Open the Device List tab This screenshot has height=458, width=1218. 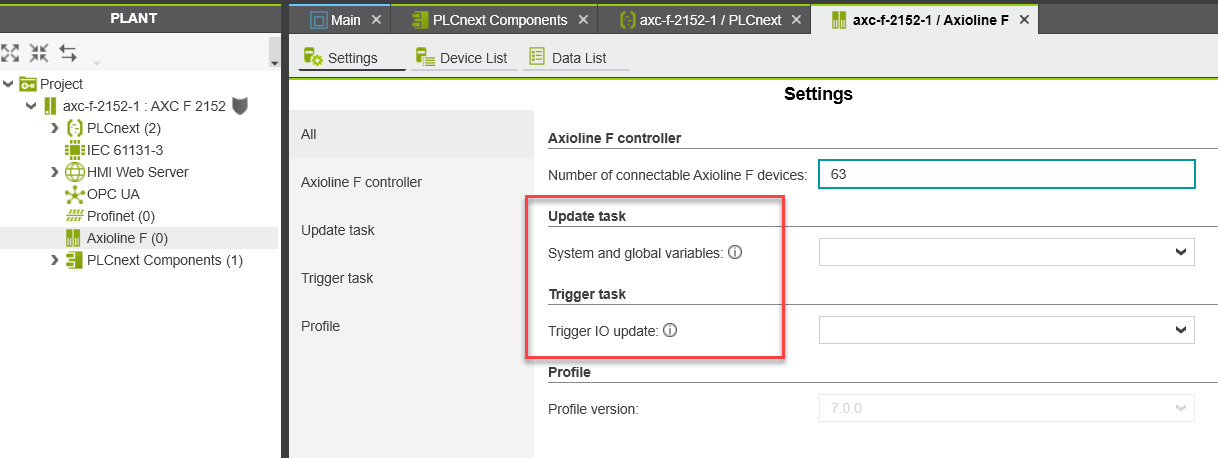tap(462, 58)
